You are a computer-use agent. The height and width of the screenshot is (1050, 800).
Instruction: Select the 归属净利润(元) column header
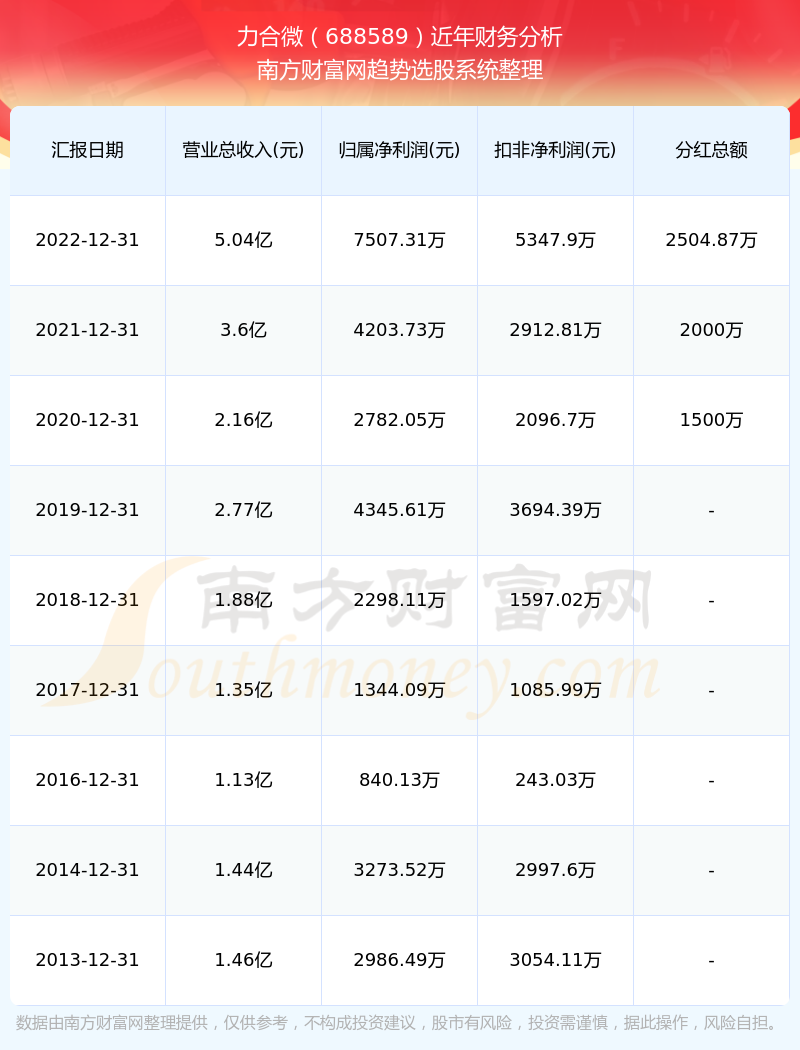(400, 150)
